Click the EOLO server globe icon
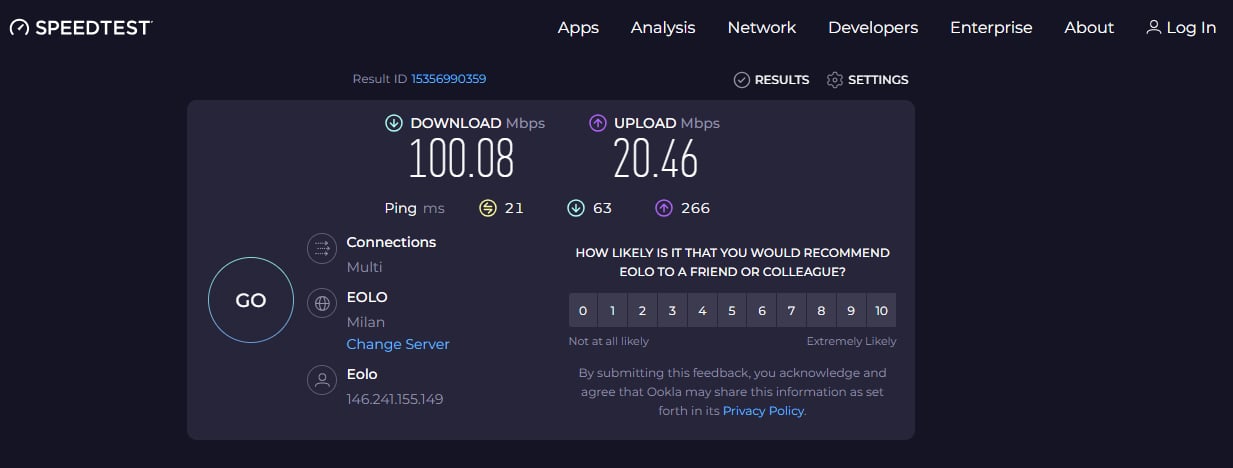Viewport: 1233px width, 468px height. [322, 303]
